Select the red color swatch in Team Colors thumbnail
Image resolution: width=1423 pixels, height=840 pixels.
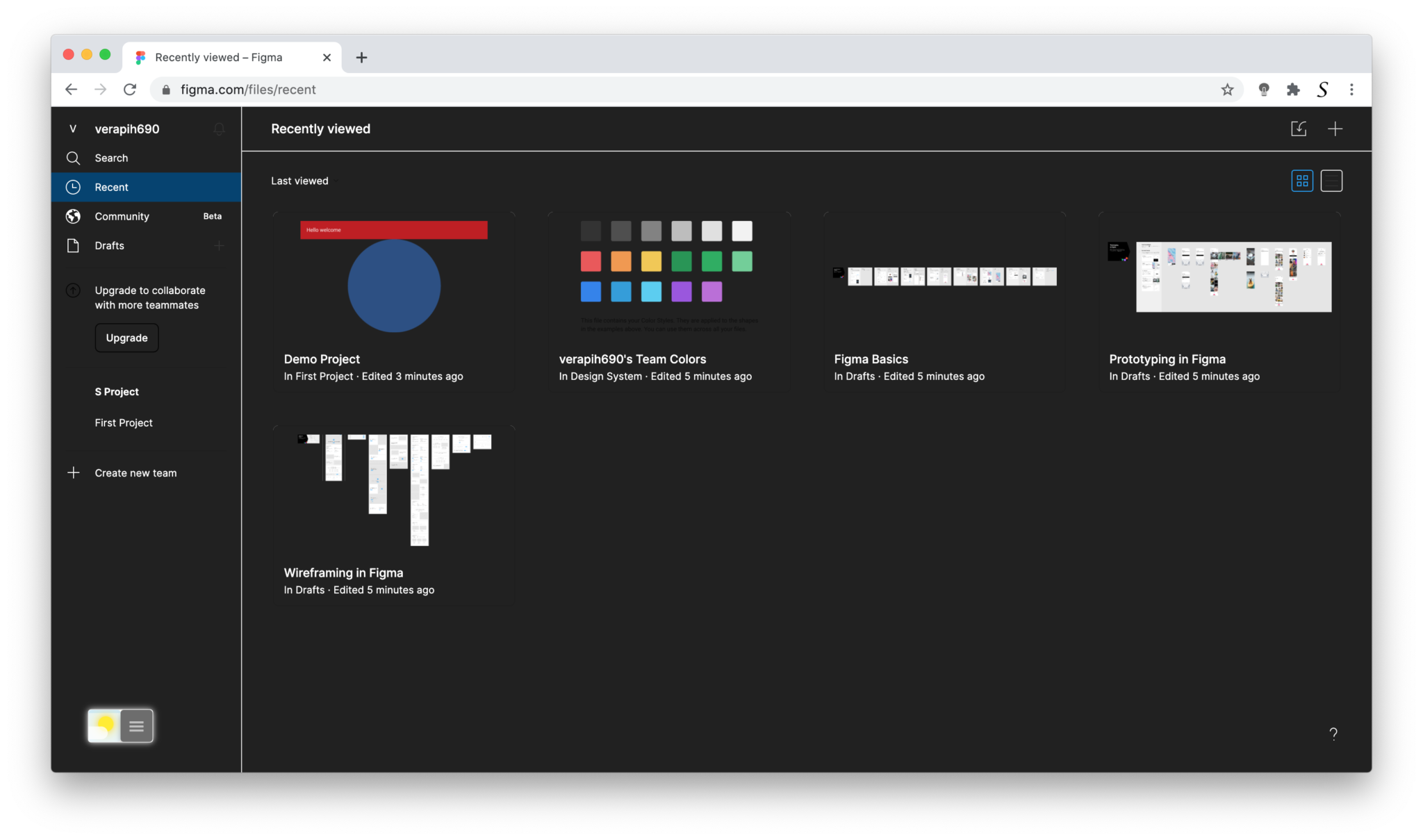tap(590, 261)
